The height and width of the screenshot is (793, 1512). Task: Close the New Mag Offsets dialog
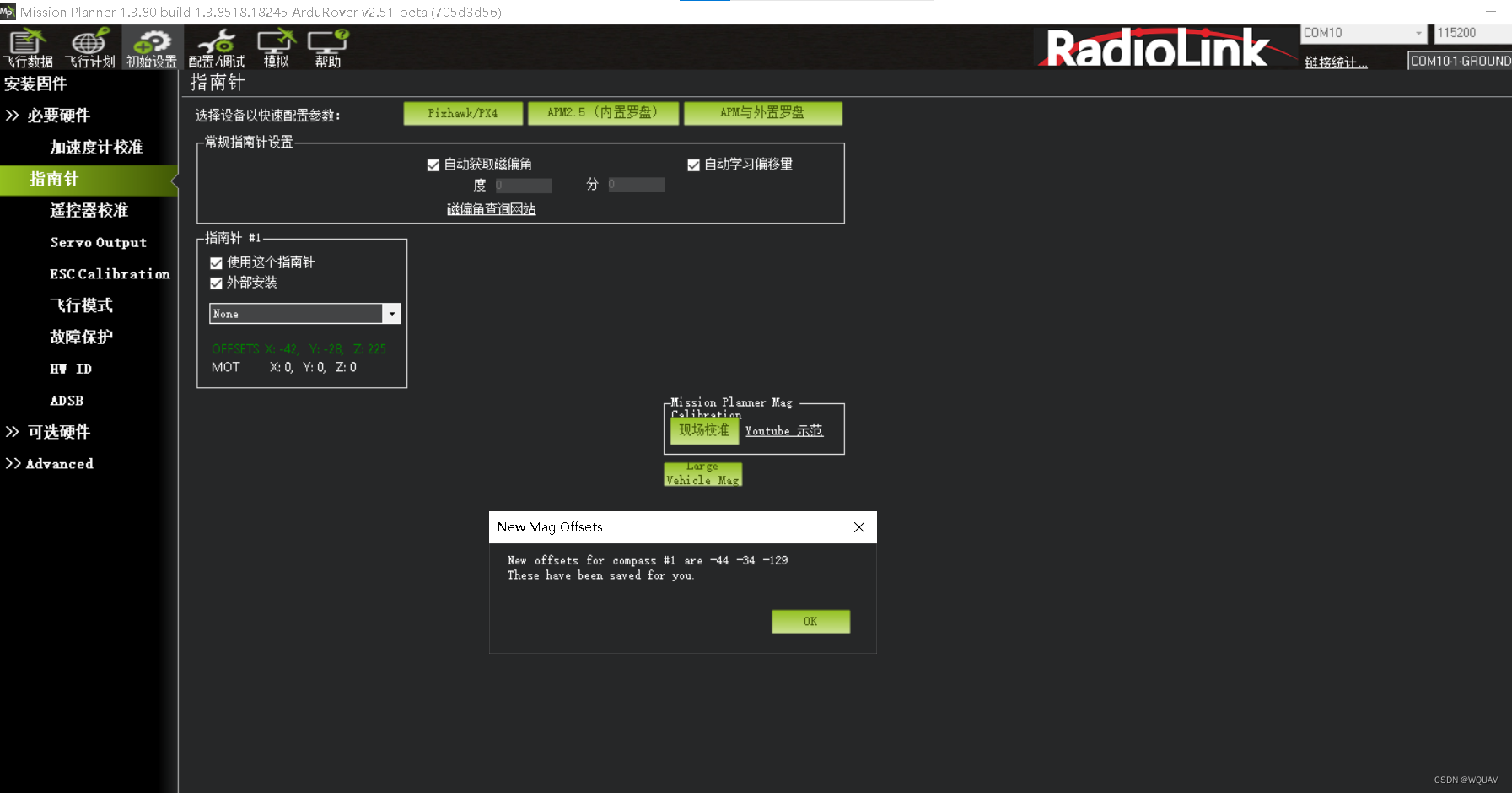859,527
